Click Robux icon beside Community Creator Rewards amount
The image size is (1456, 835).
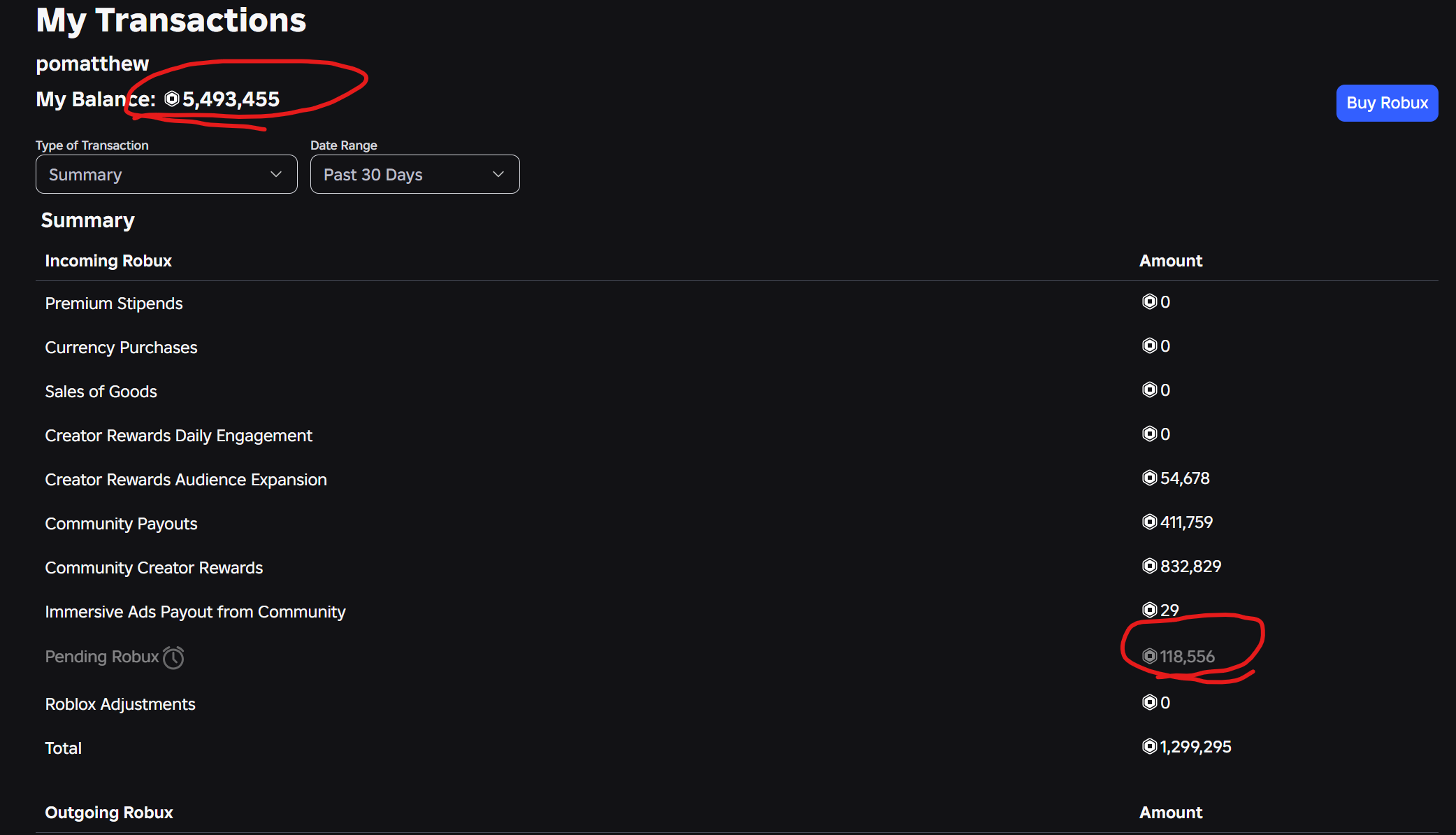pyautogui.click(x=1150, y=566)
